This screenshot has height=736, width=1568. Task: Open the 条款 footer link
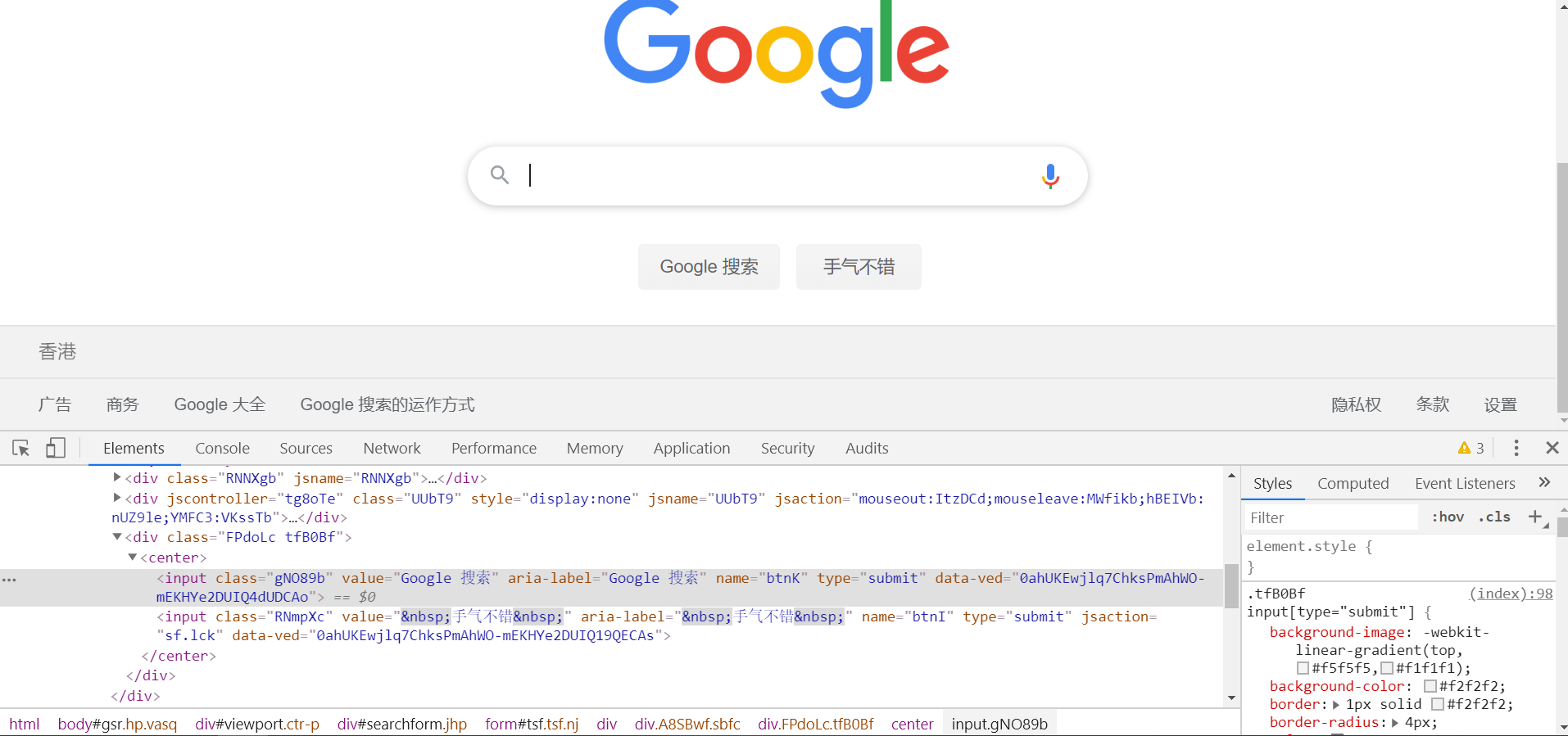pyautogui.click(x=1433, y=404)
